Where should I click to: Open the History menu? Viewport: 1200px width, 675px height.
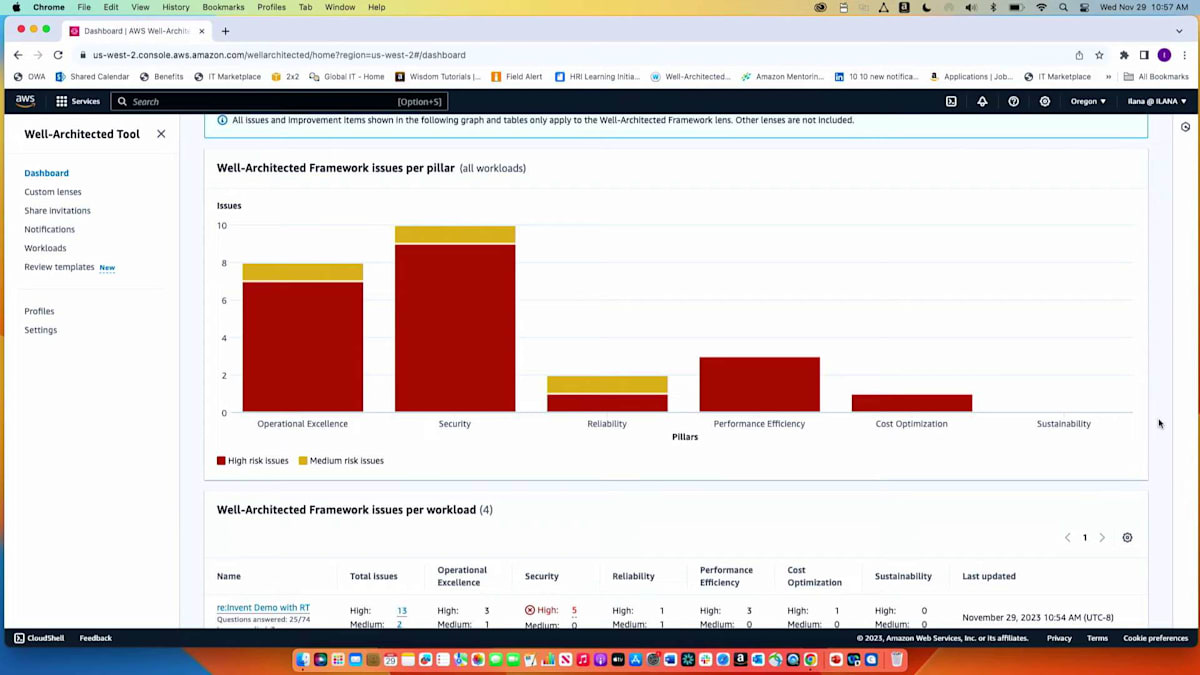[176, 7]
